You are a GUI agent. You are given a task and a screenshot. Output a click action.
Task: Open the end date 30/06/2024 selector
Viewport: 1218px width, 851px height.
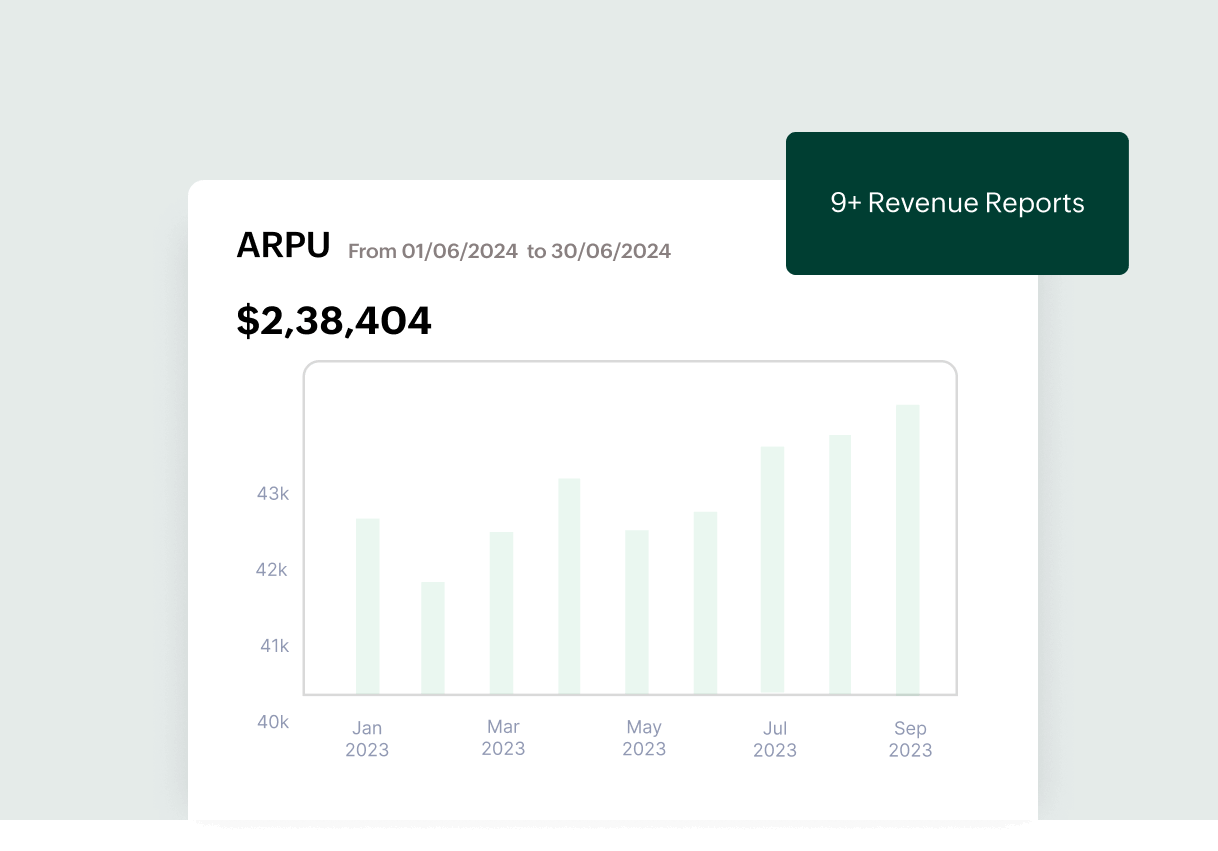(610, 251)
